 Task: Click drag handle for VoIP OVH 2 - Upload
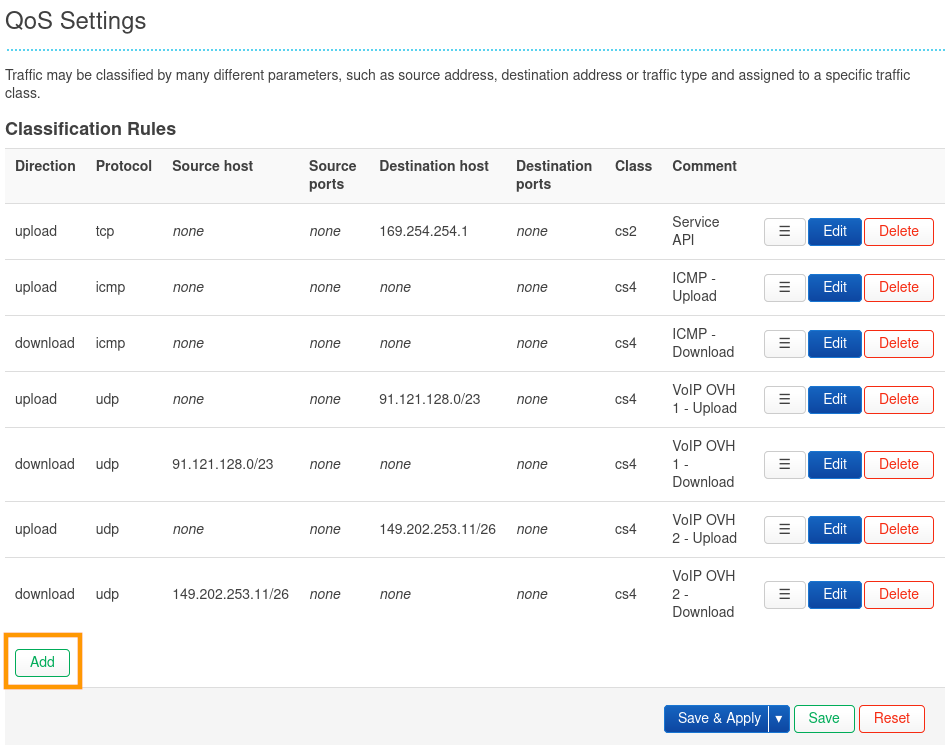(x=785, y=529)
